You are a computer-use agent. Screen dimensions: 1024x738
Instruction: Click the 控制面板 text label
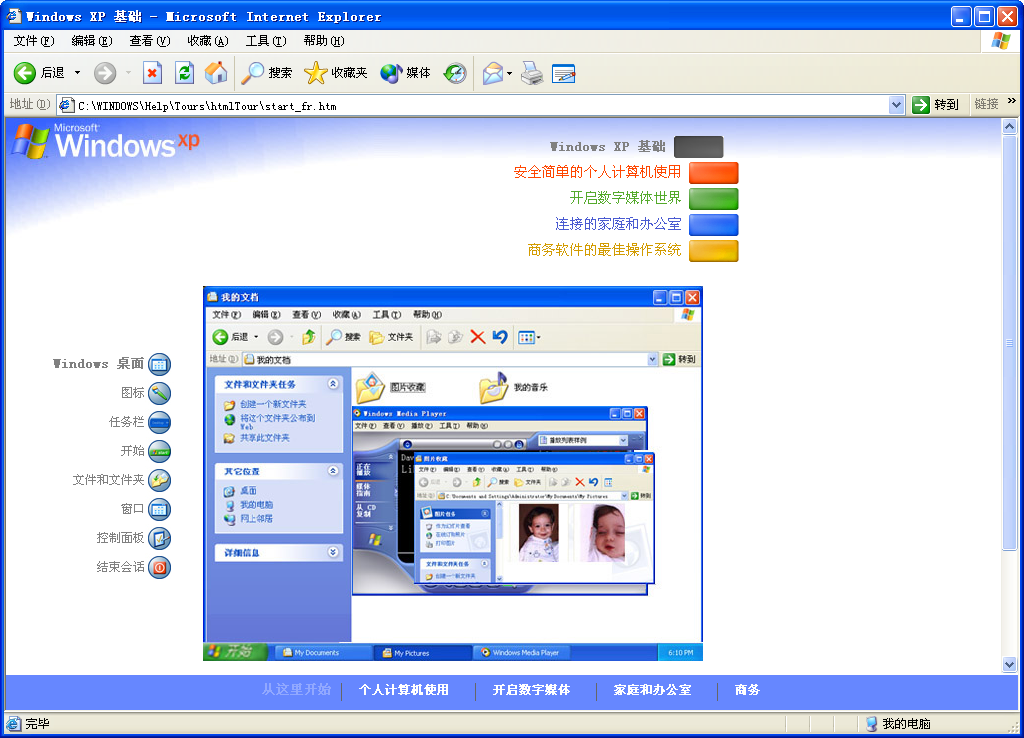pos(120,537)
